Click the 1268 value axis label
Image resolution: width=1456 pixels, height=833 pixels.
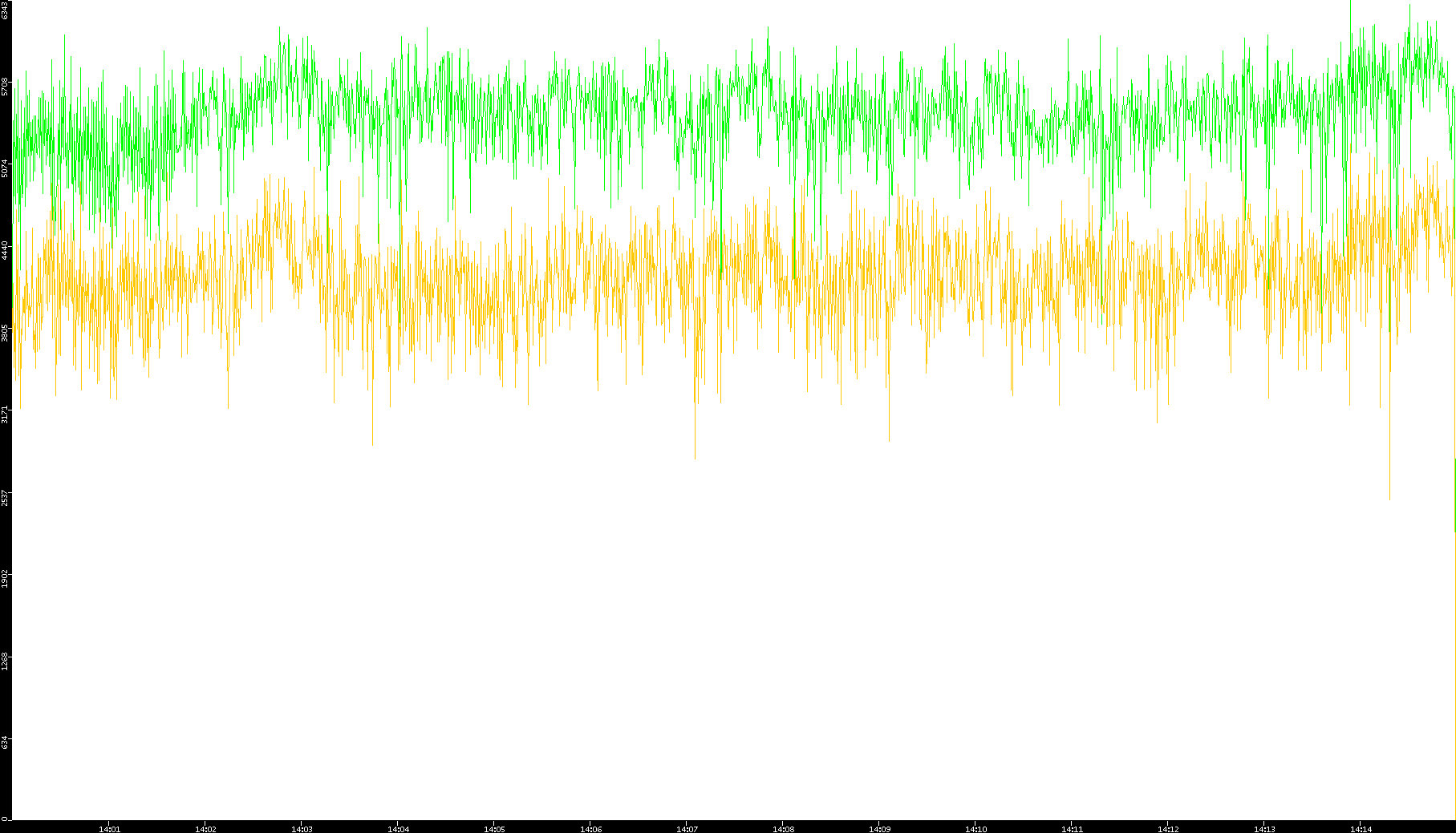(x=5, y=661)
